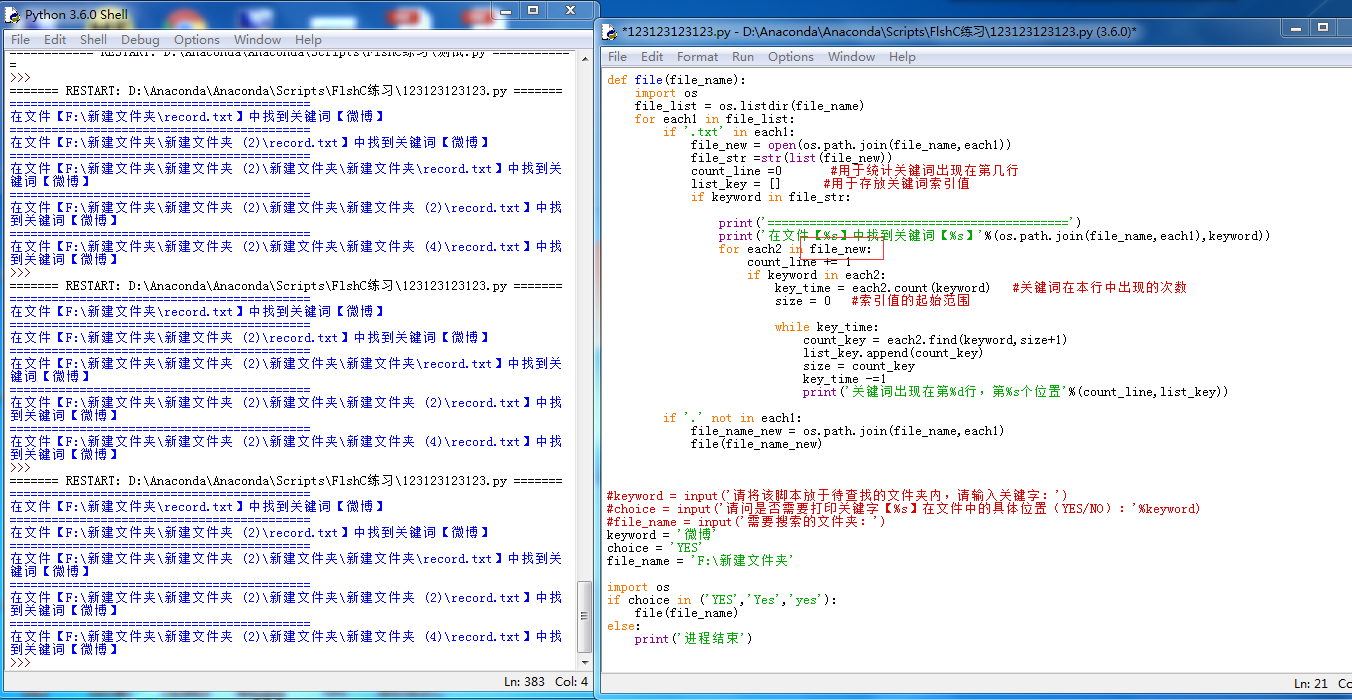Screen dimensions: 1352x700
Task: Click the Python Shell title bar icon
Action: point(13,15)
